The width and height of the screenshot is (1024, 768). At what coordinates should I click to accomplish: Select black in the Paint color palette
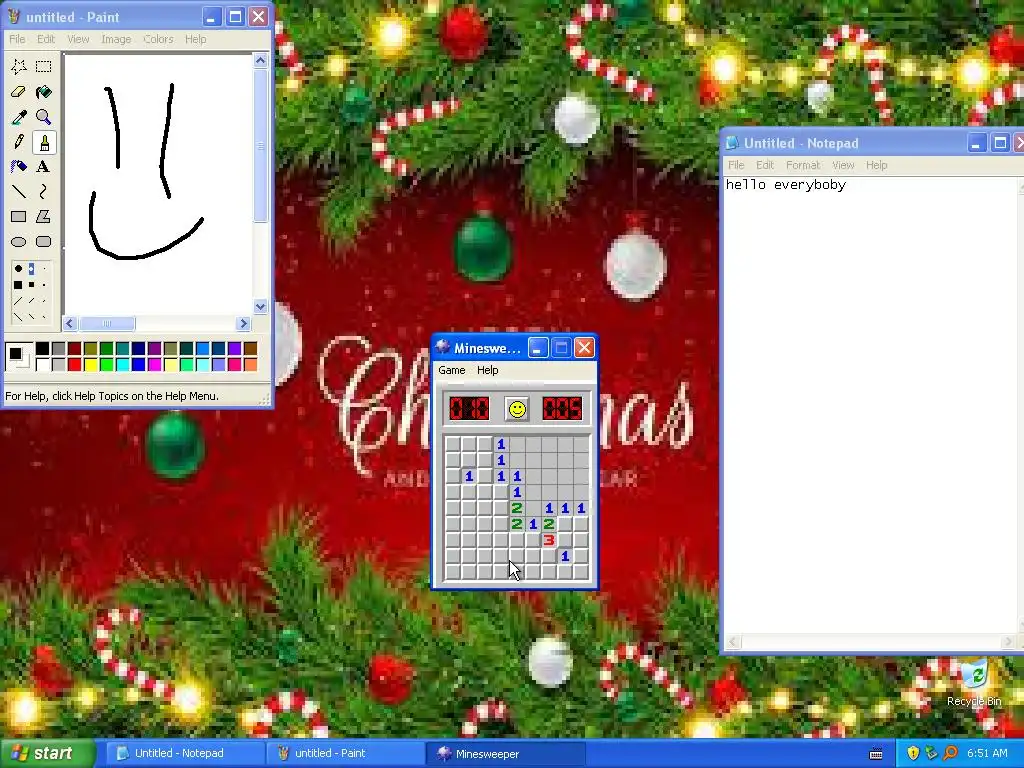tap(42, 349)
